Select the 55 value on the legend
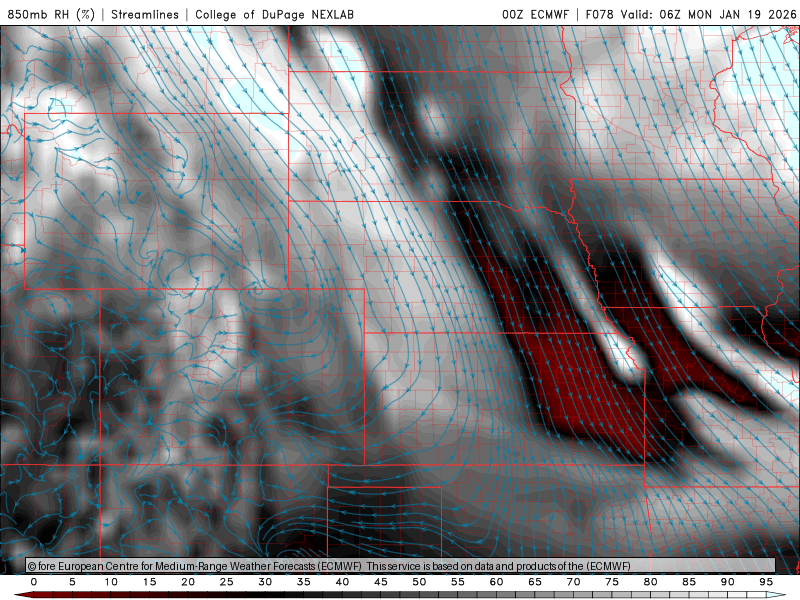This screenshot has height=600, width=800. (458, 582)
